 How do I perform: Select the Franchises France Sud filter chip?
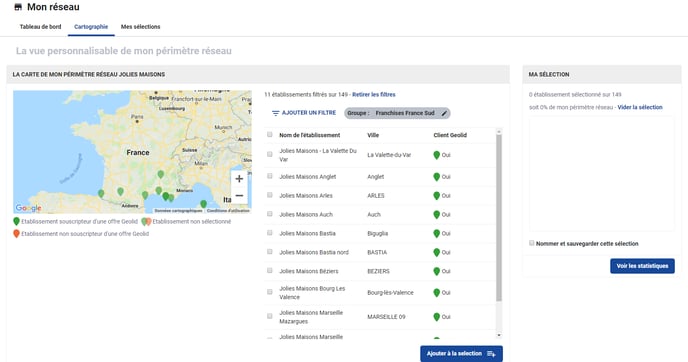[397, 113]
